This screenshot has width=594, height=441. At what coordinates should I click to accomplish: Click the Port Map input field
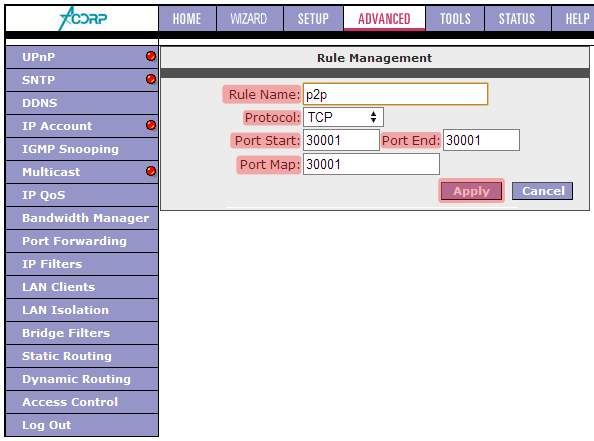(371, 164)
